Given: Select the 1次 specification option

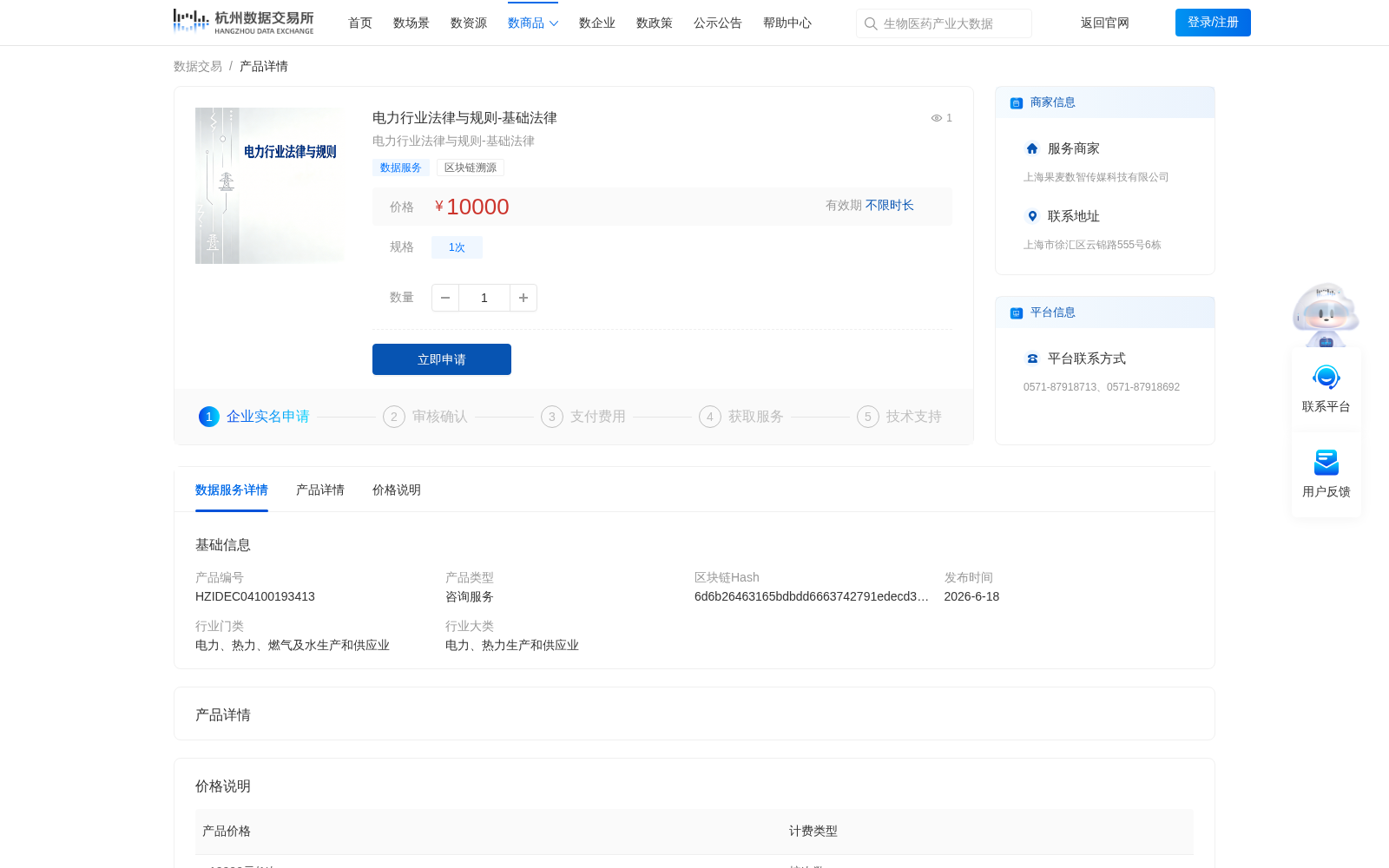Looking at the screenshot, I should 457,247.
